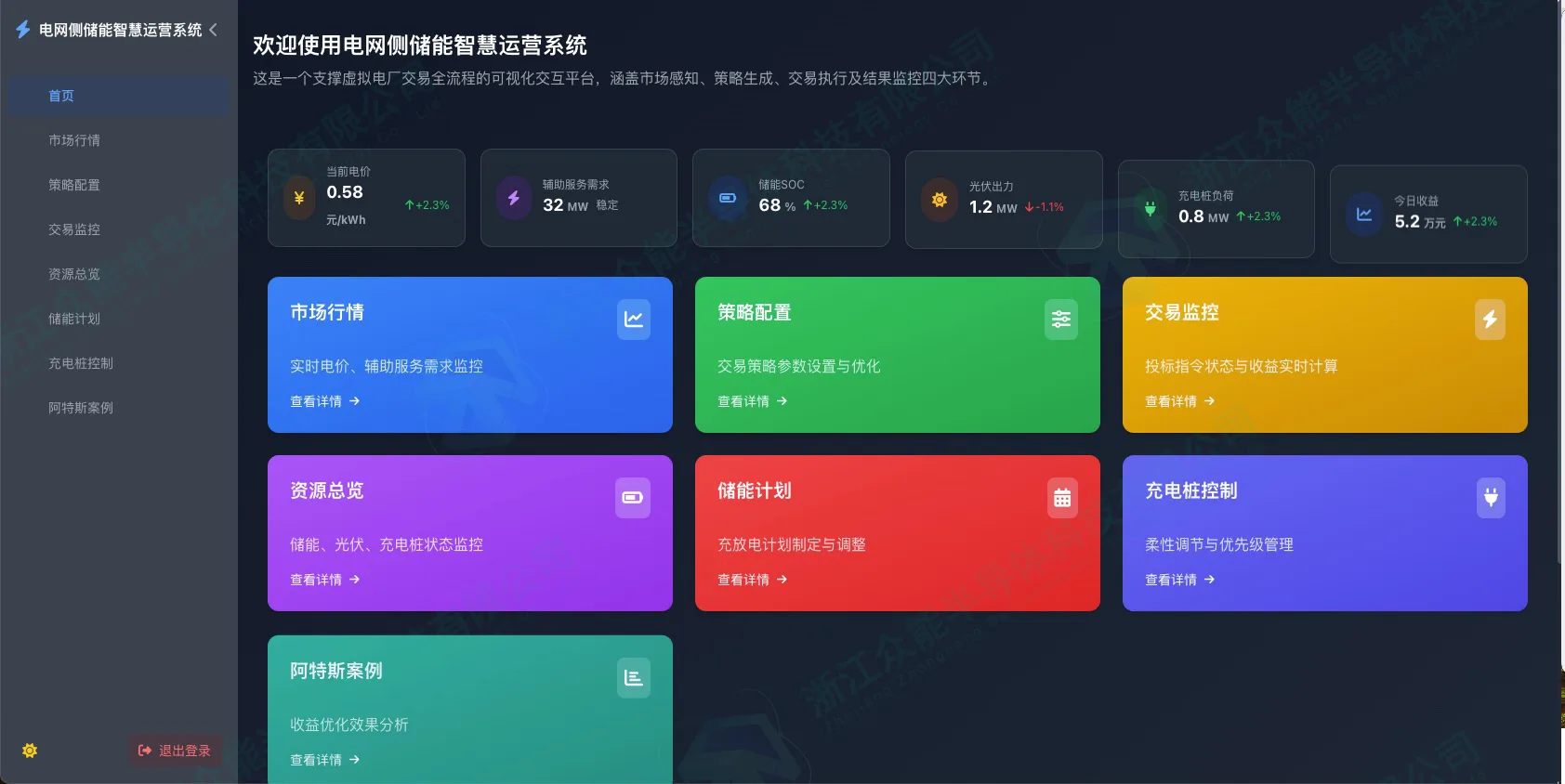Select 首页 in the sidebar
The height and width of the screenshot is (784, 1565).
[61, 96]
